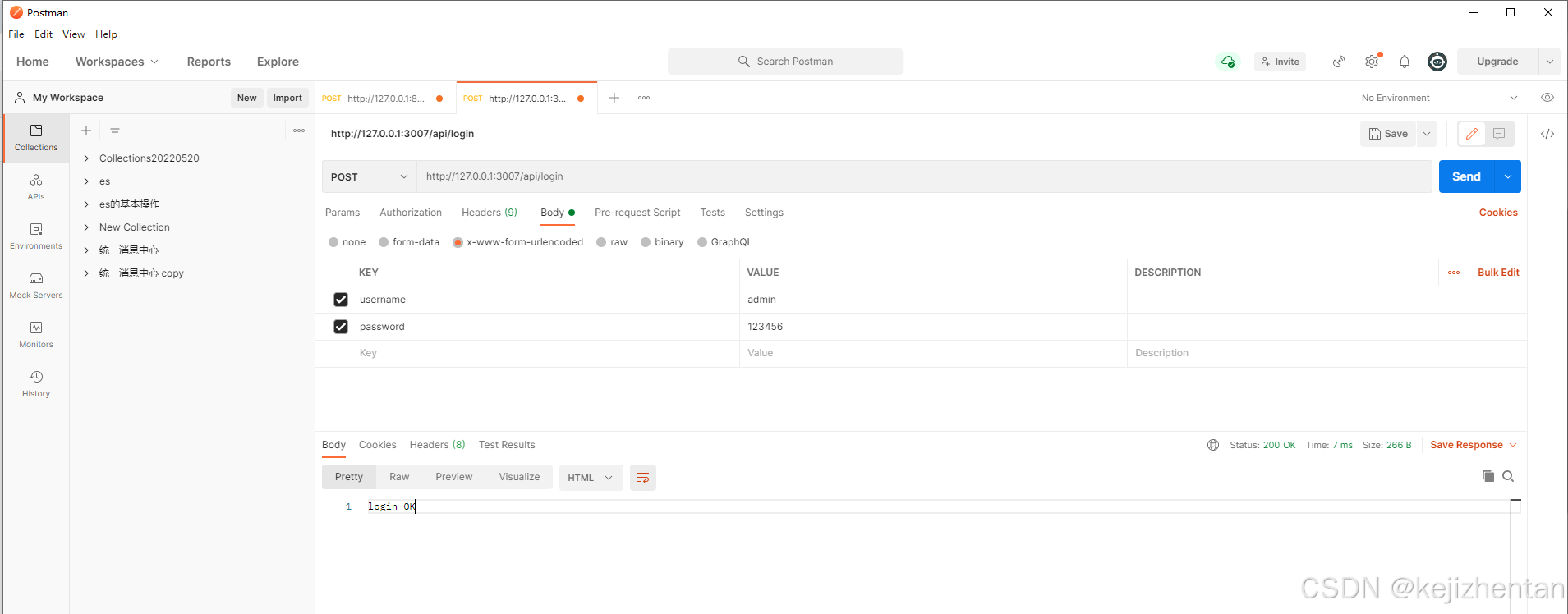
Task: Open a new request tab with plus
Action: (614, 98)
